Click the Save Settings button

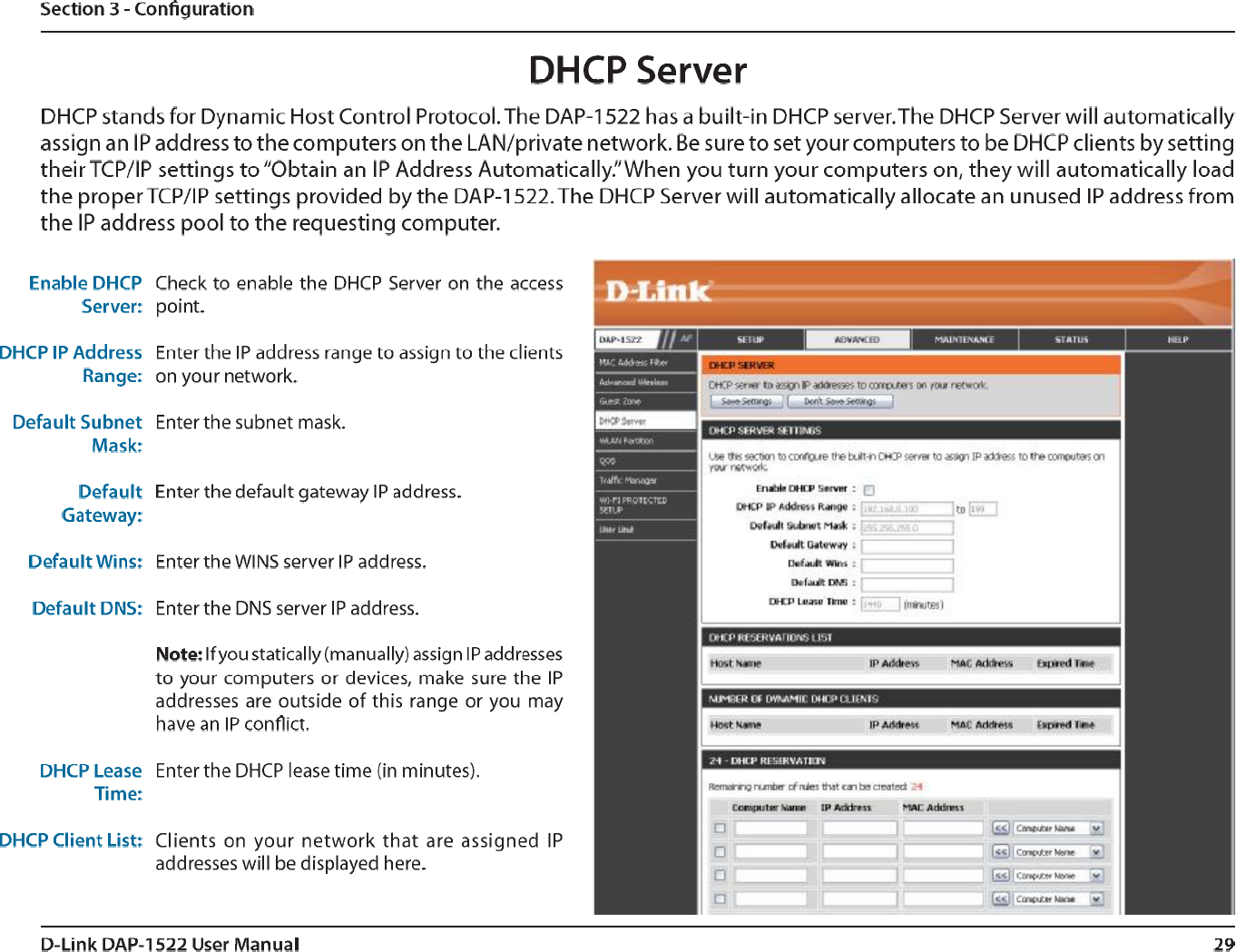tap(747, 401)
